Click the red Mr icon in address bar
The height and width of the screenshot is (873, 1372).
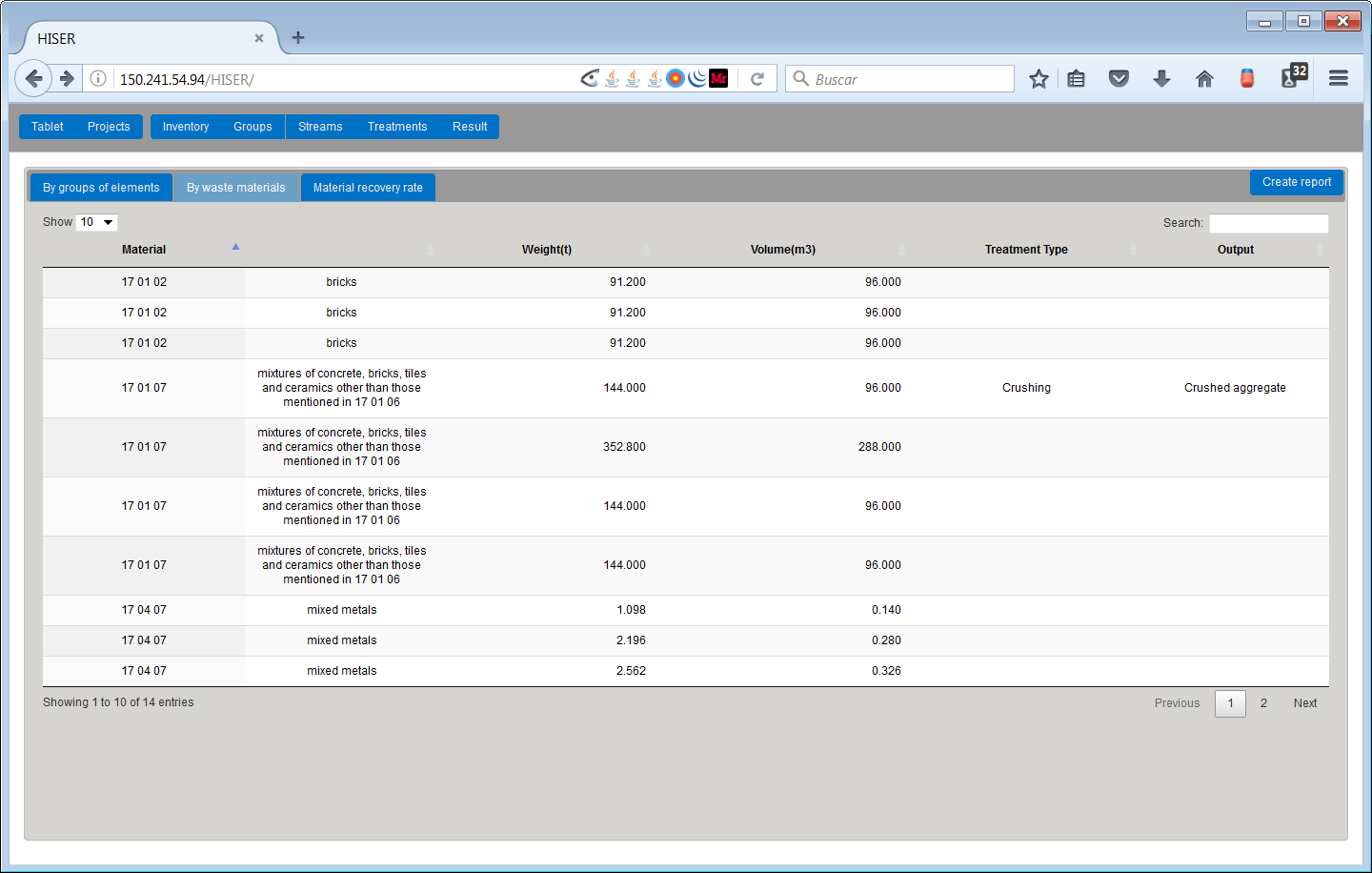coord(718,78)
